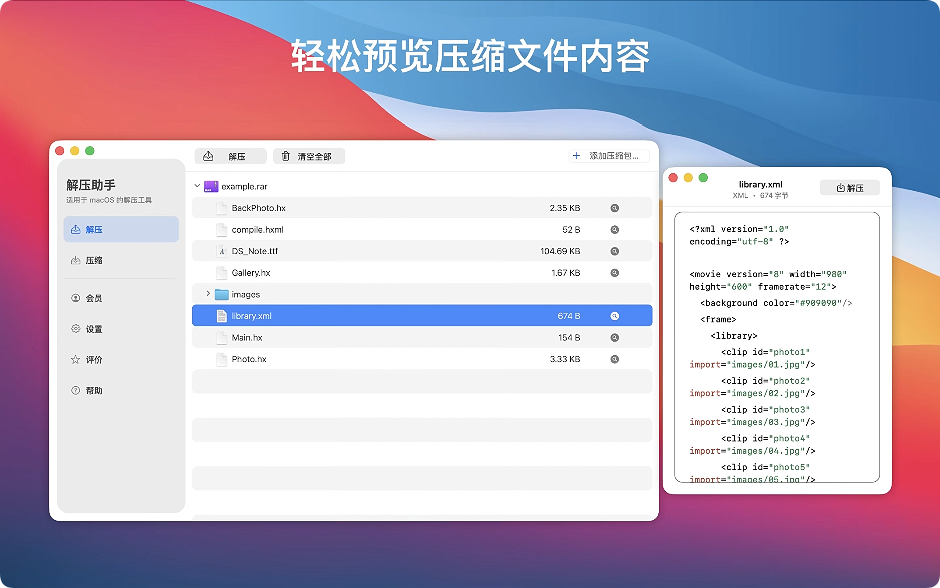Click the example.rar archive icon
940x588 pixels.
coord(211,186)
